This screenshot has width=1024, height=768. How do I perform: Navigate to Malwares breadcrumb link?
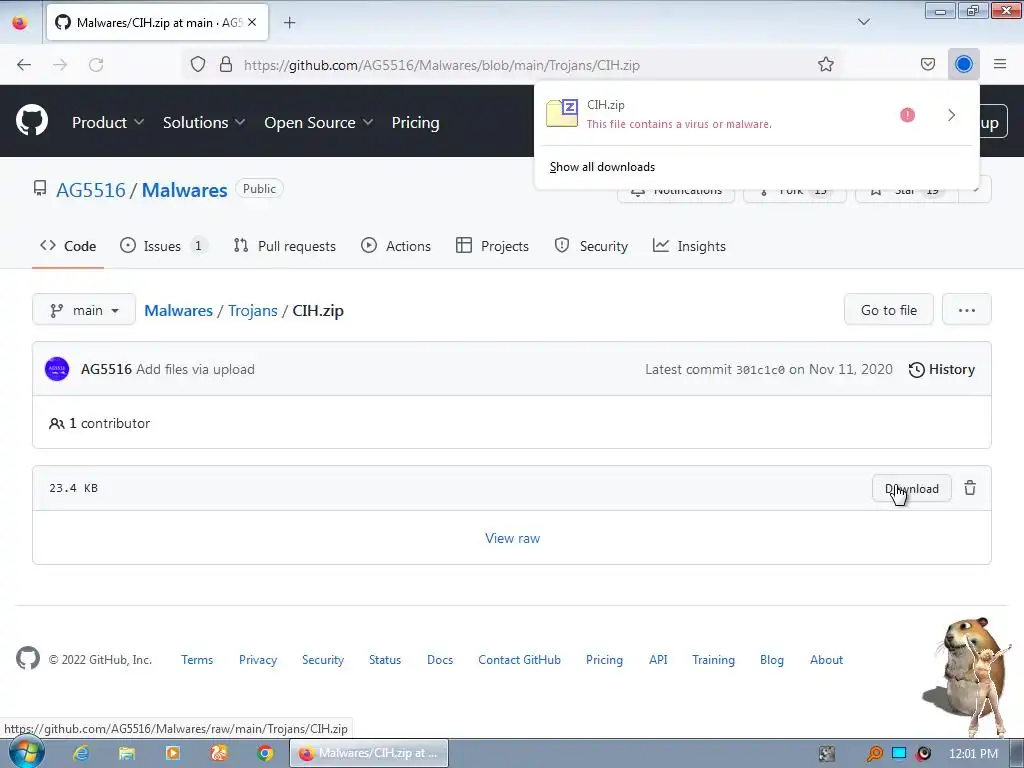tap(178, 310)
